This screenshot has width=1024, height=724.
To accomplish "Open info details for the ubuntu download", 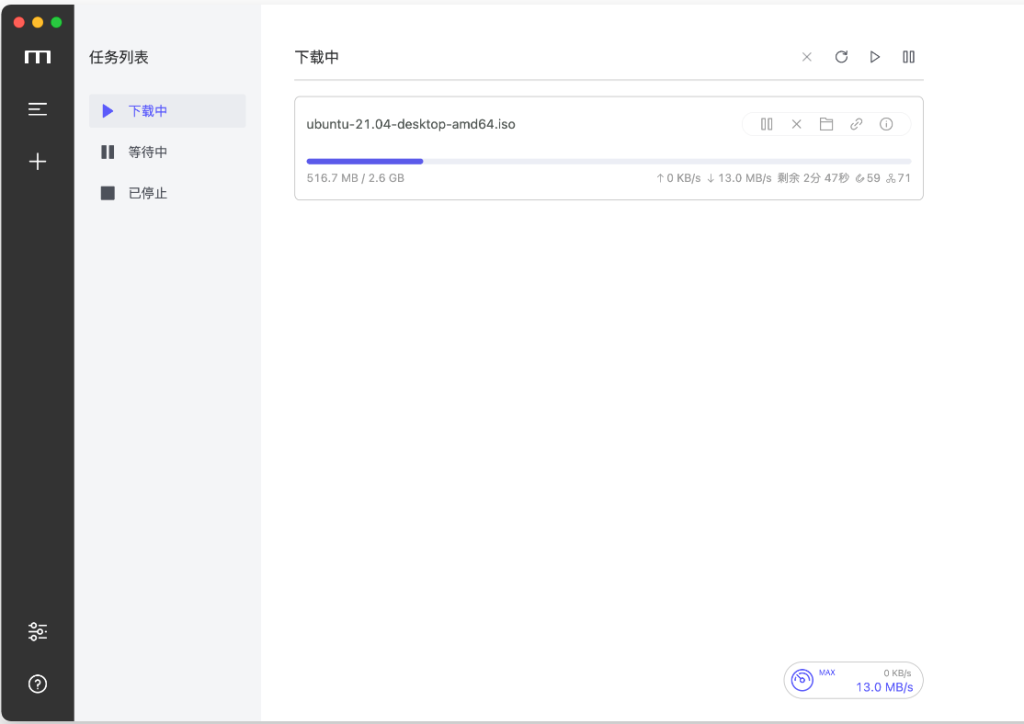I will (x=886, y=124).
